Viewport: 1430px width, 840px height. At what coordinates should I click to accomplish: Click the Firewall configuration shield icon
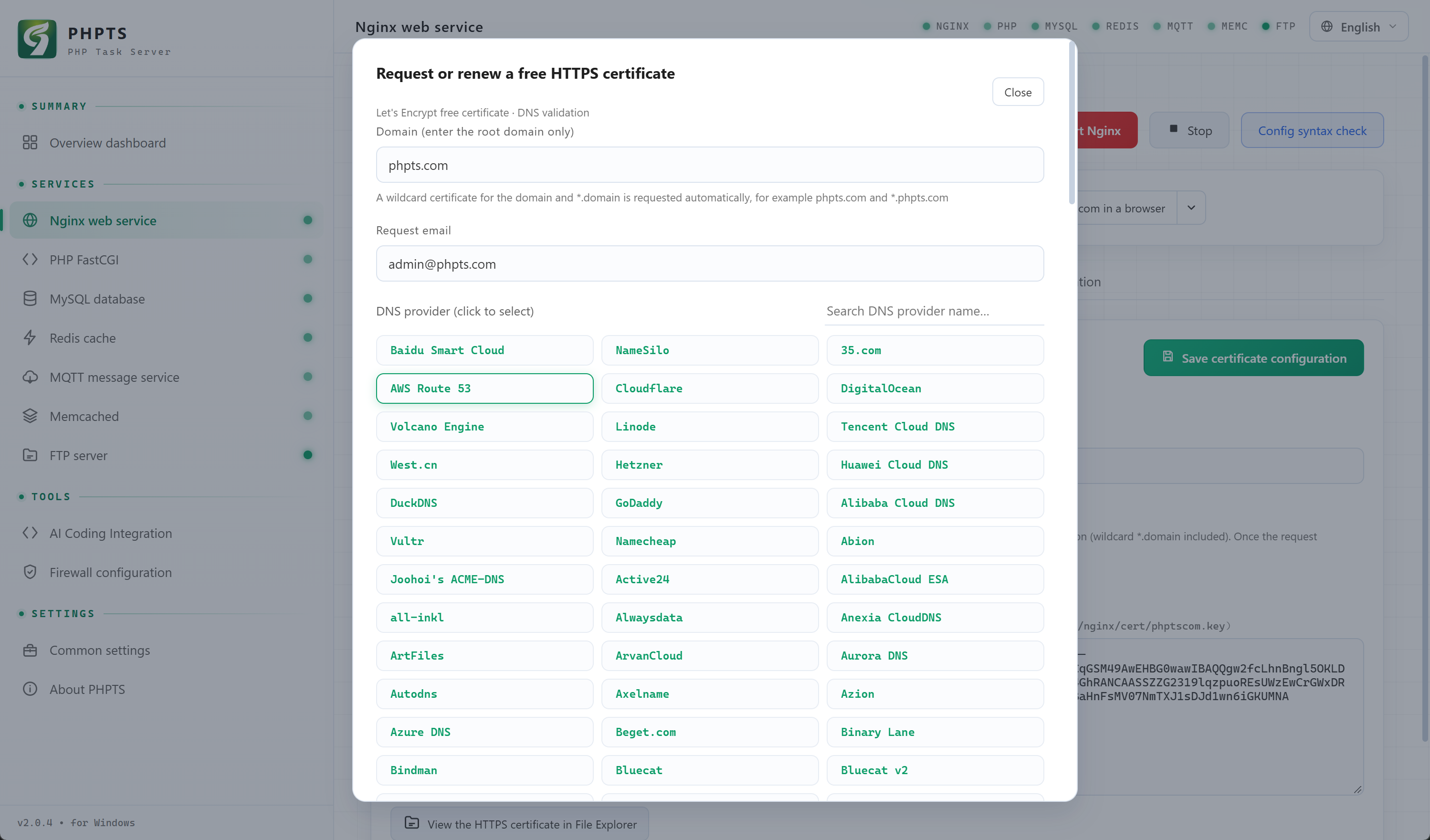(30, 572)
